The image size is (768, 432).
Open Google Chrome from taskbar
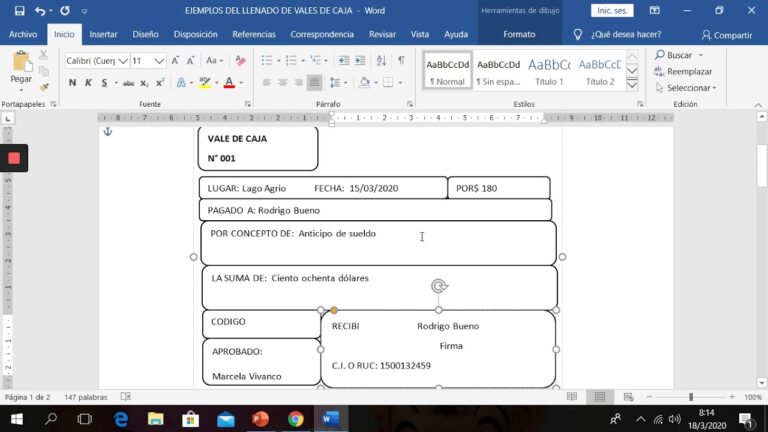[295, 419]
